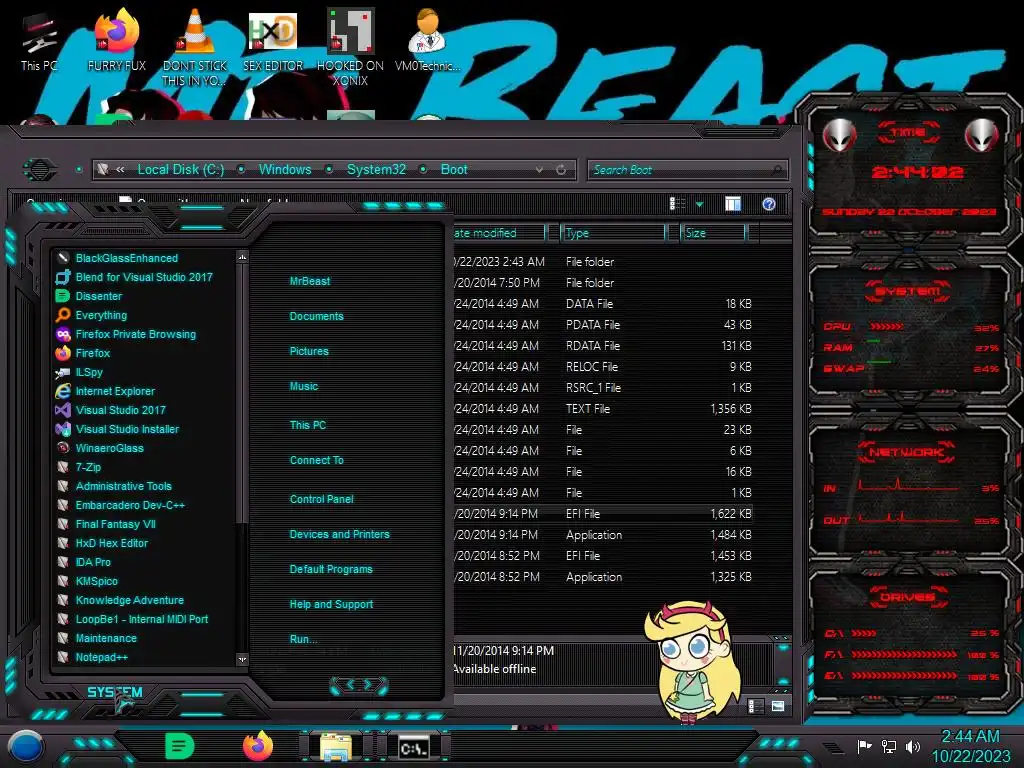Image resolution: width=1024 pixels, height=768 pixels.
Task: Open the SEX EDITOR HxD desktop shortcut
Action: [272, 42]
